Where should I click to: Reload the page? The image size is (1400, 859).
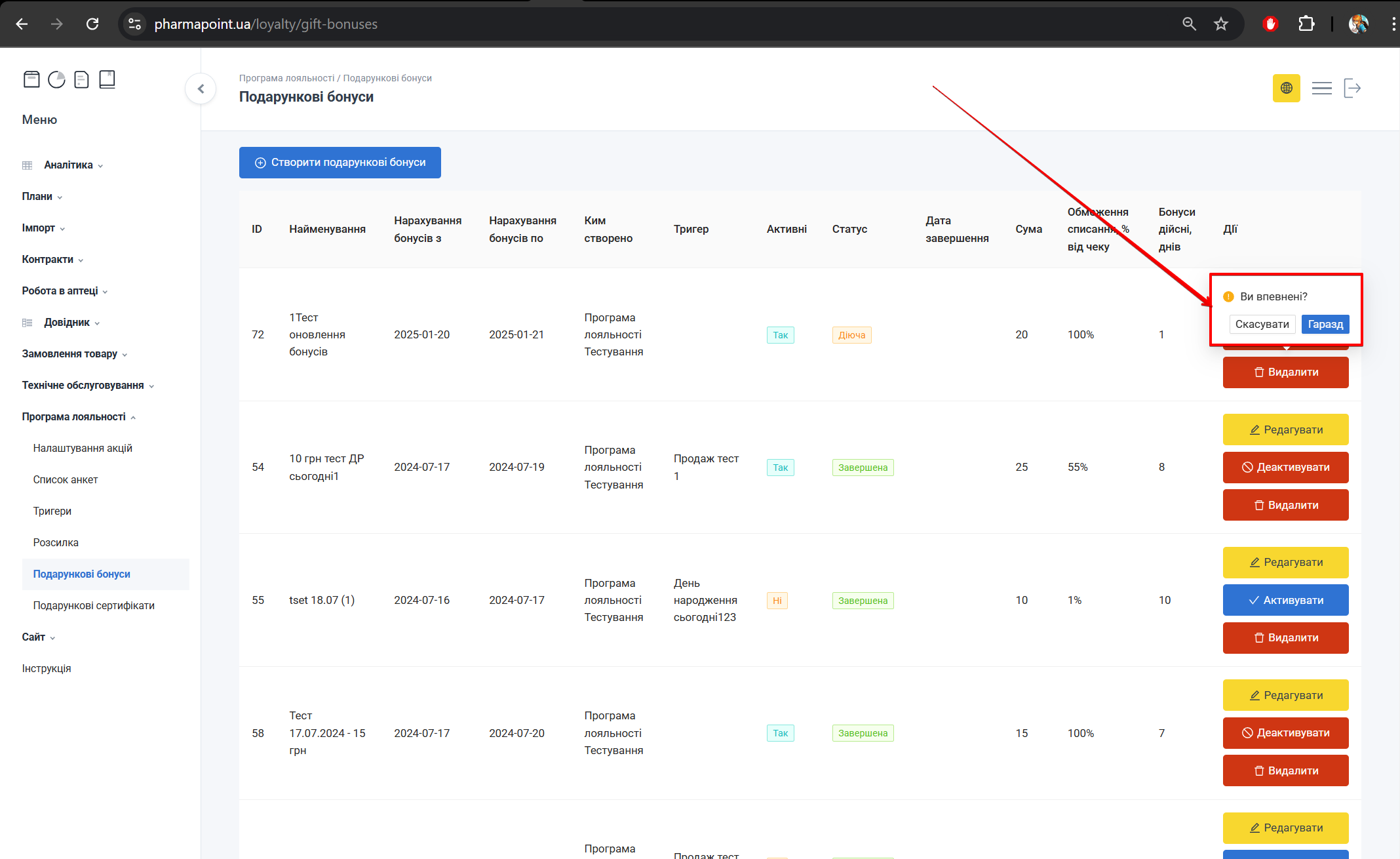coord(92,24)
